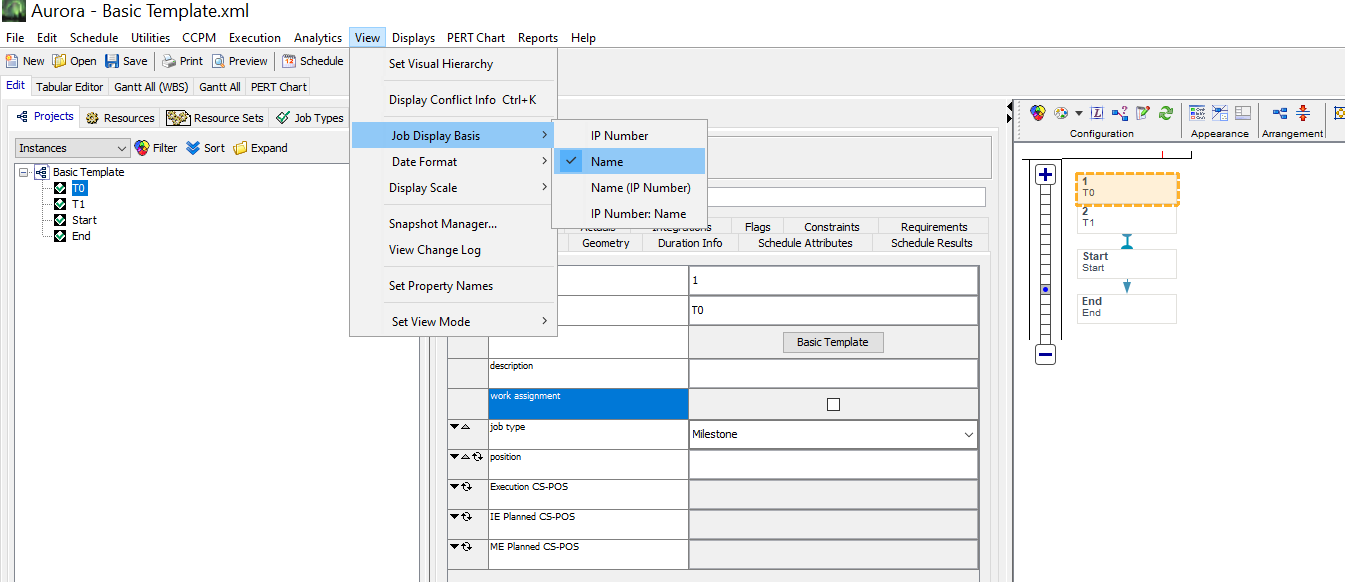1345x582 pixels.
Task: Click the Print toolbar icon
Action: [169, 61]
